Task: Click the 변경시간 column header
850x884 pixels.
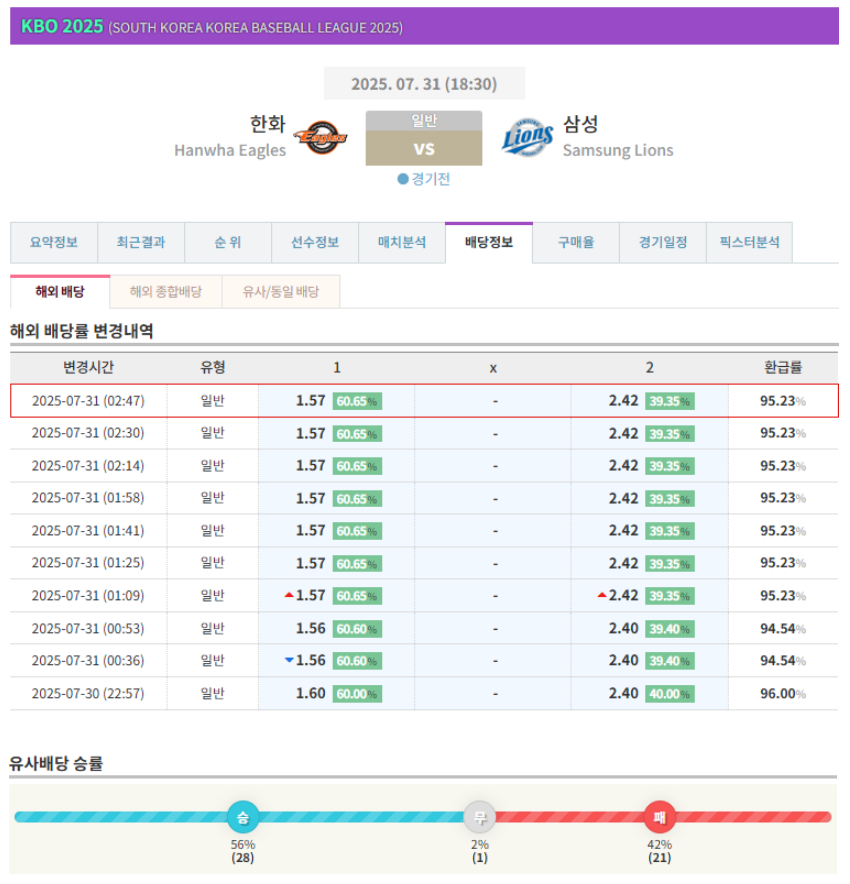Action: point(88,368)
